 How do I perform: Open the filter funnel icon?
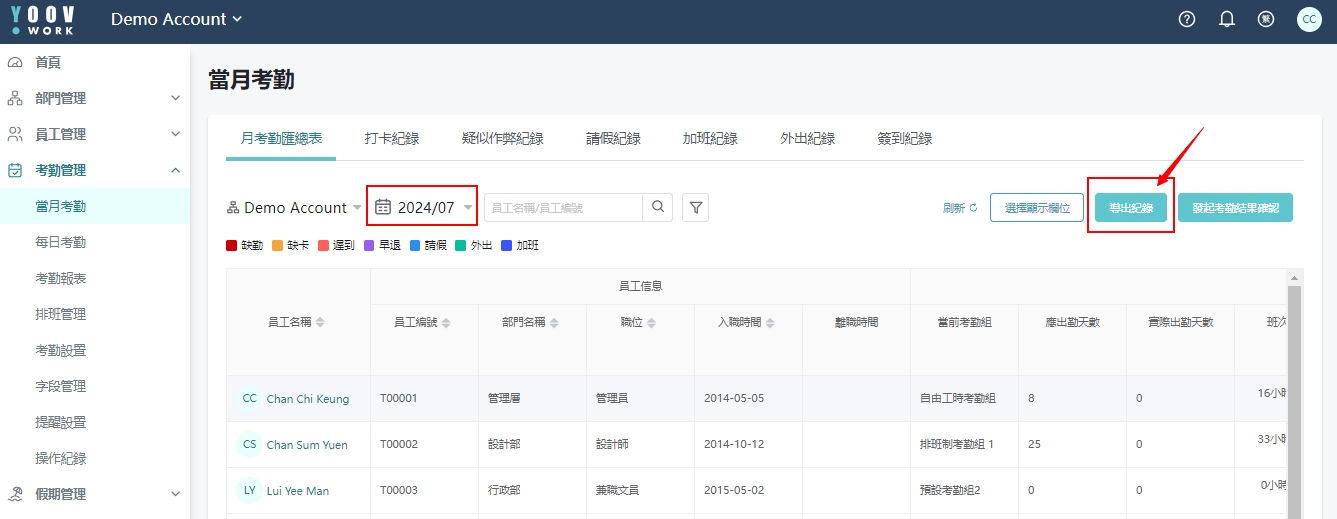696,208
